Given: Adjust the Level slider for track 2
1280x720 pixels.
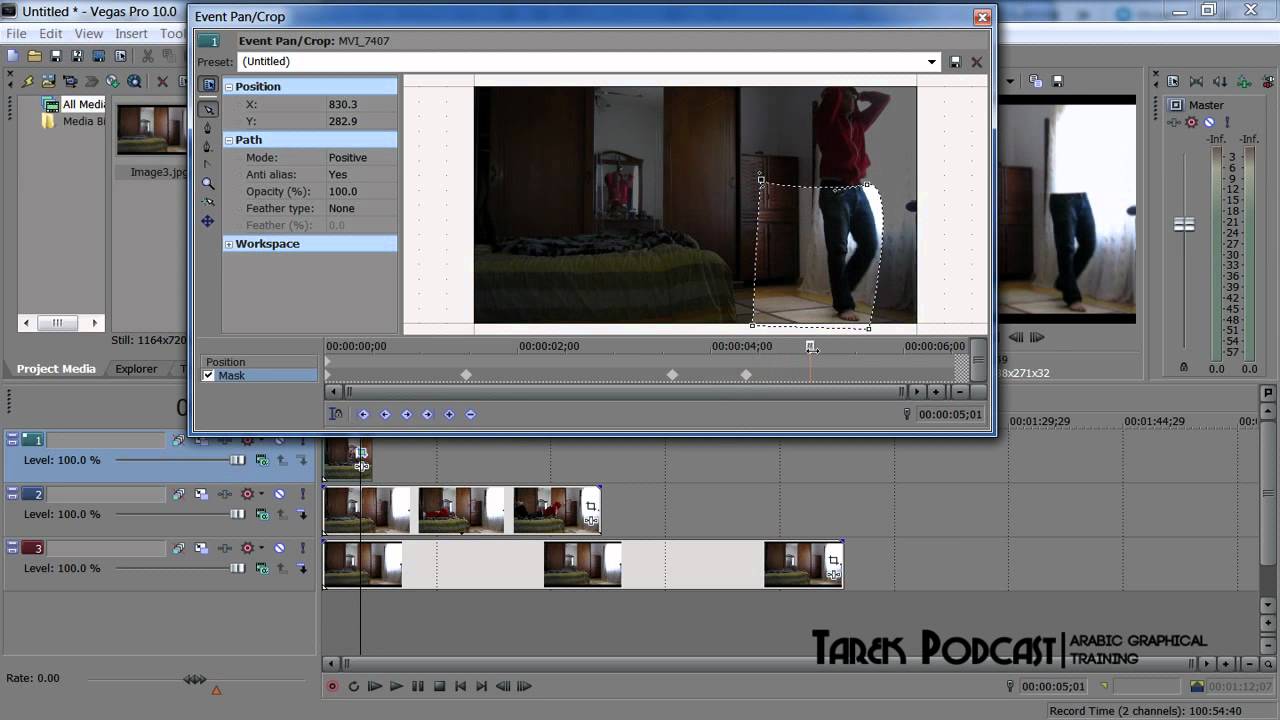Looking at the screenshot, I should pos(237,514).
